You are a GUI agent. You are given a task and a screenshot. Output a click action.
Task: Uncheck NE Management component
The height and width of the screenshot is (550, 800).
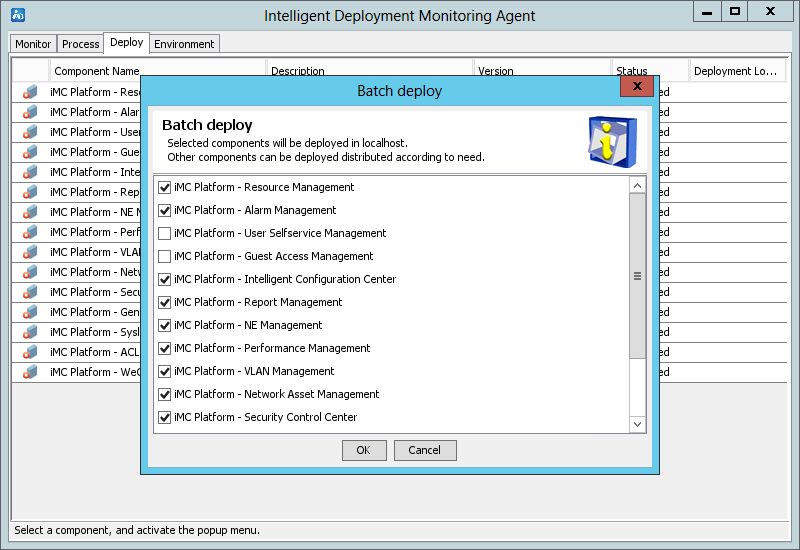click(164, 326)
